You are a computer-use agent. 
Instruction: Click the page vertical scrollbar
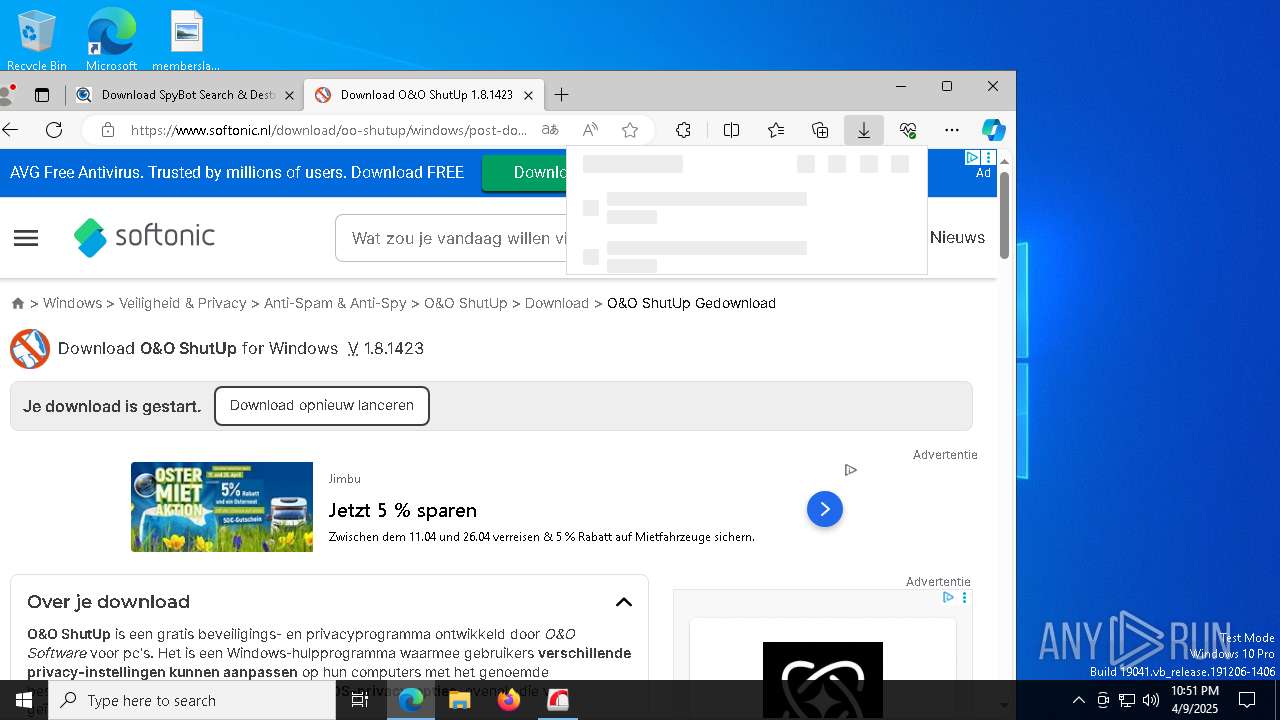[1004, 216]
